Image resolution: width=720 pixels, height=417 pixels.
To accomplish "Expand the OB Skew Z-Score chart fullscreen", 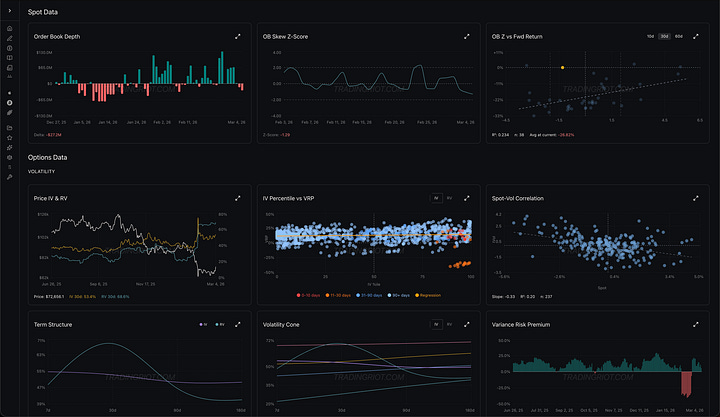I will coord(467,36).
